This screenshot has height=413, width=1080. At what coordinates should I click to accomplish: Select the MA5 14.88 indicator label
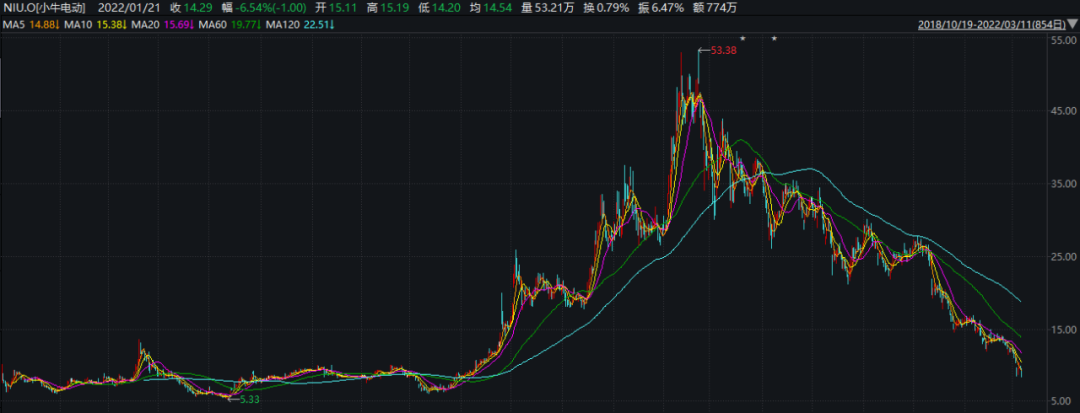tap(30, 25)
